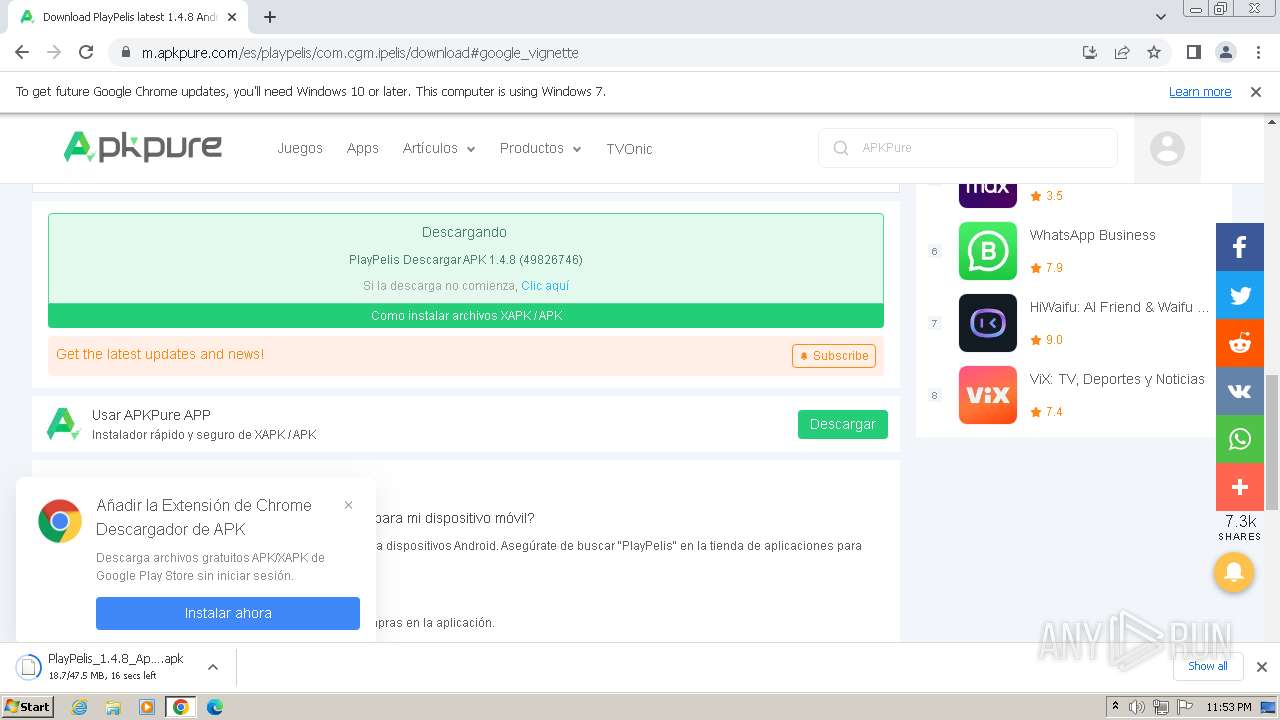
Task: Click the address bar URL
Action: [x=360, y=53]
